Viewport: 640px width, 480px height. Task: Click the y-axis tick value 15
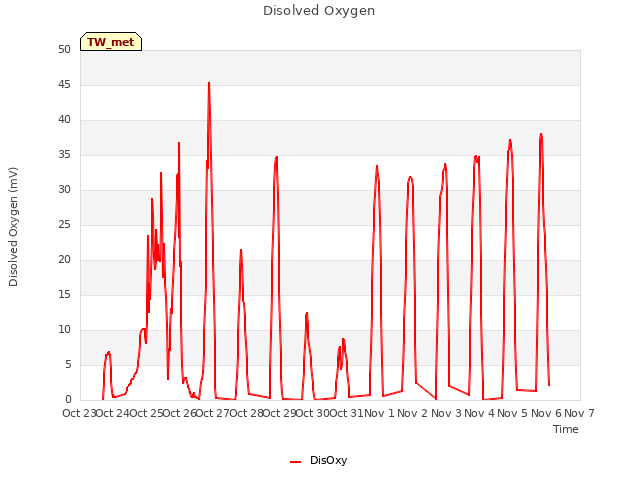coord(64,295)
